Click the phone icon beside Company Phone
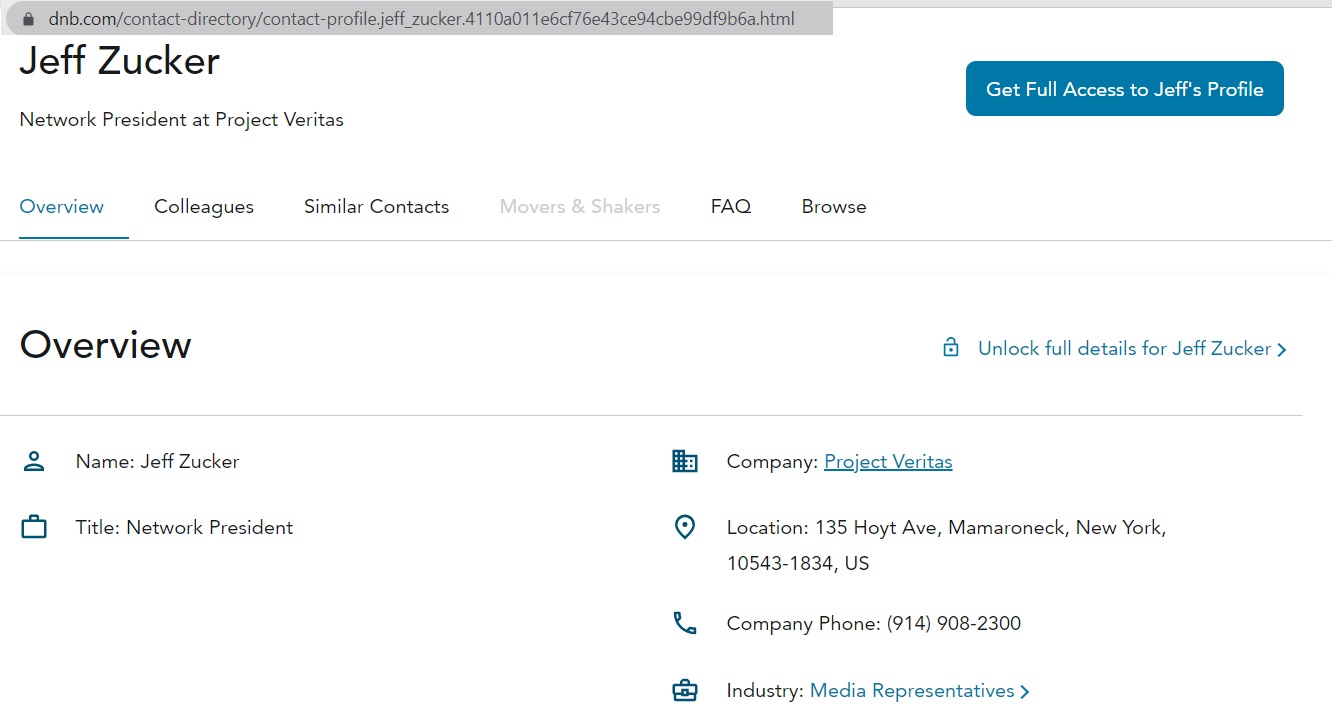1332x722 pixels. [685, 623]
